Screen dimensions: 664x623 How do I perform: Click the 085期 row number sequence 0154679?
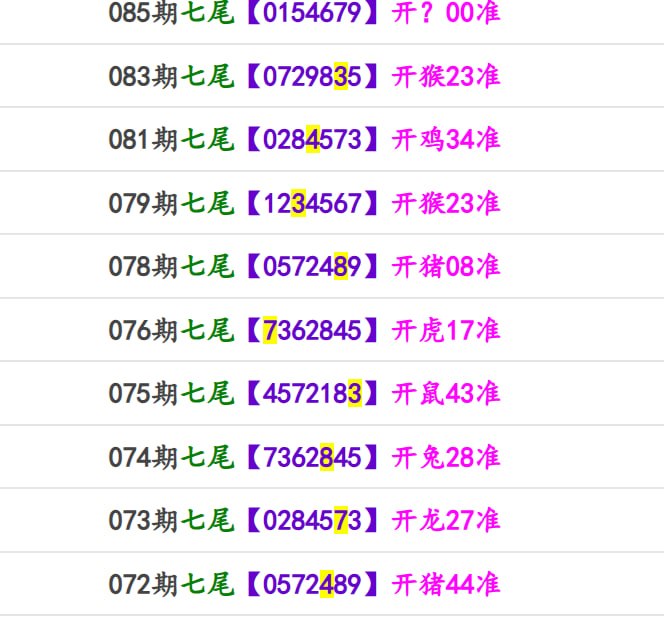tap(312, 12)
